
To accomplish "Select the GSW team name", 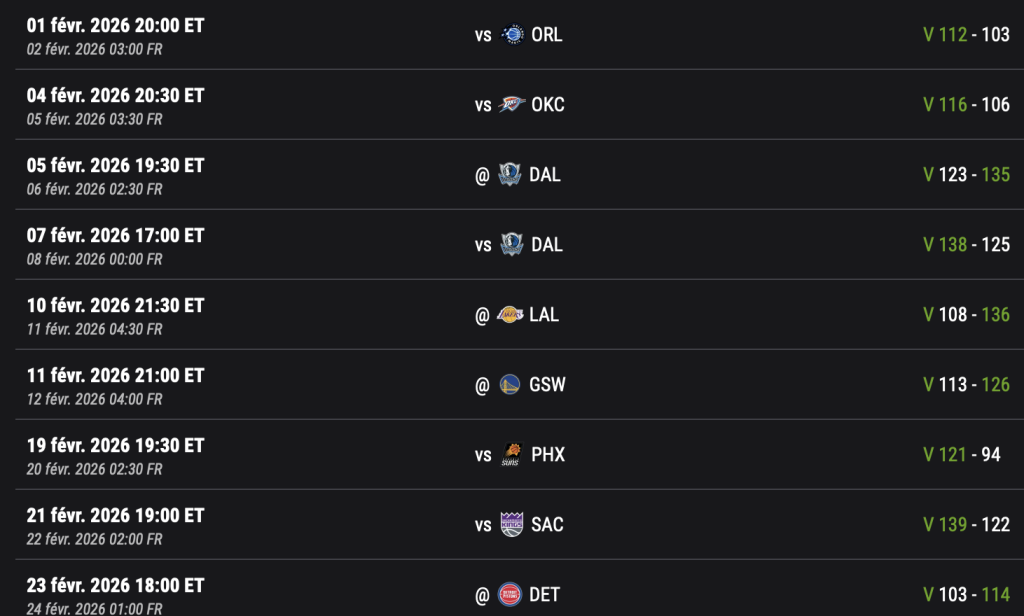I will point(547,385).
